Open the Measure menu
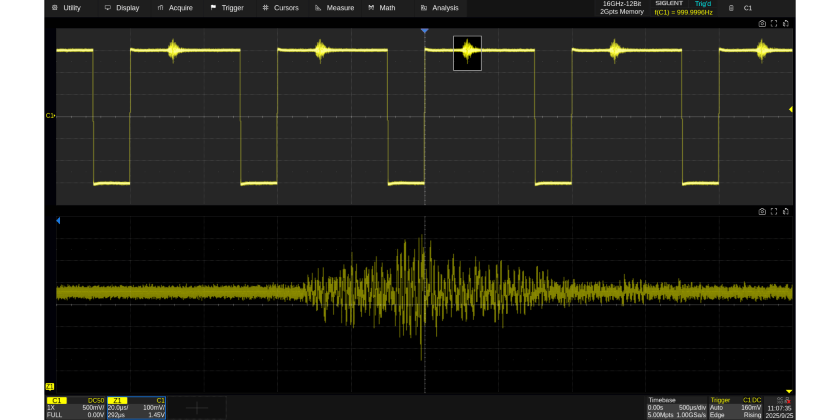The height and width of the screenshot is (420, 840). pyautogui.click(x=334, y=7)
